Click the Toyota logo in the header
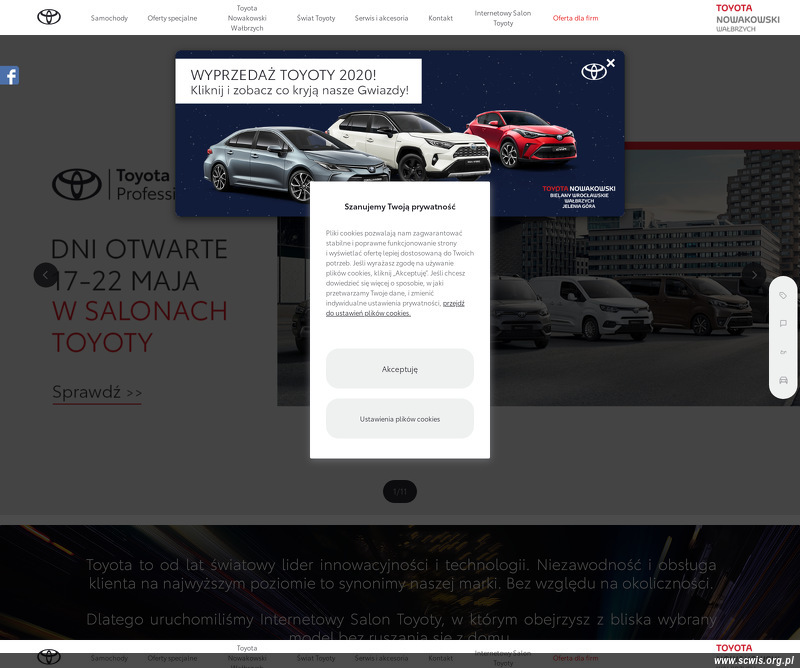 49,17
